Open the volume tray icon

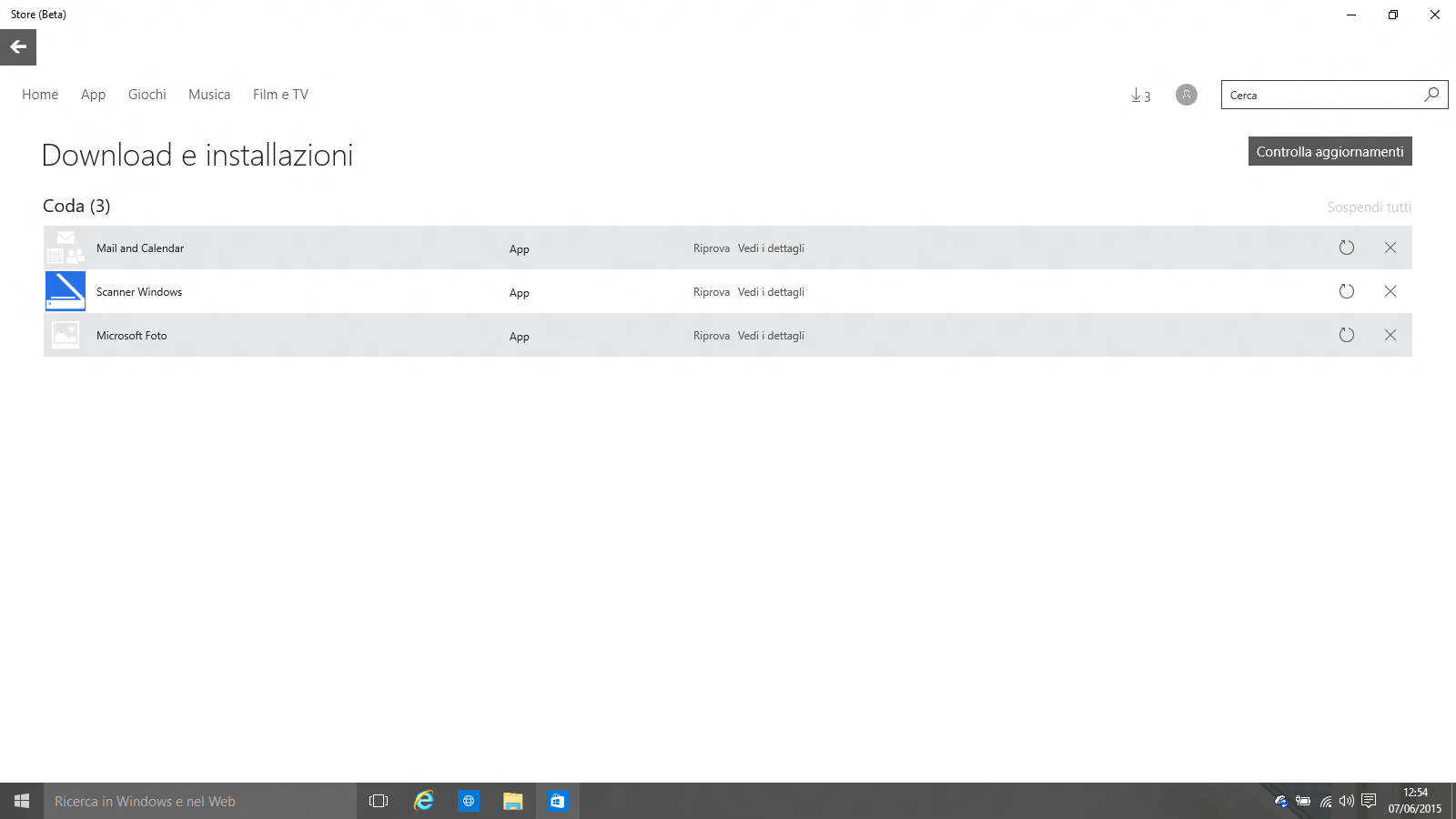[x=1347, y=802]
